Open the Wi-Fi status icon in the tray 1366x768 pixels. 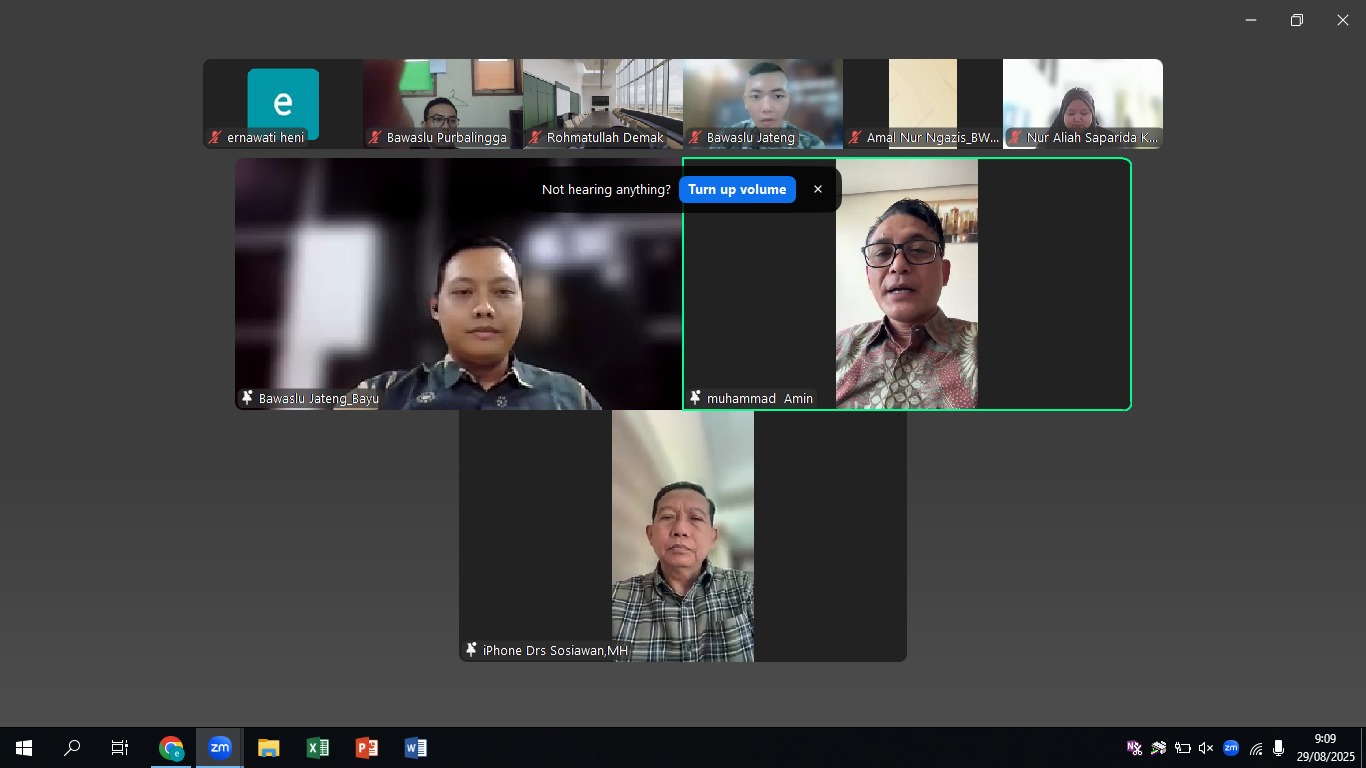tap(1255, 747)
